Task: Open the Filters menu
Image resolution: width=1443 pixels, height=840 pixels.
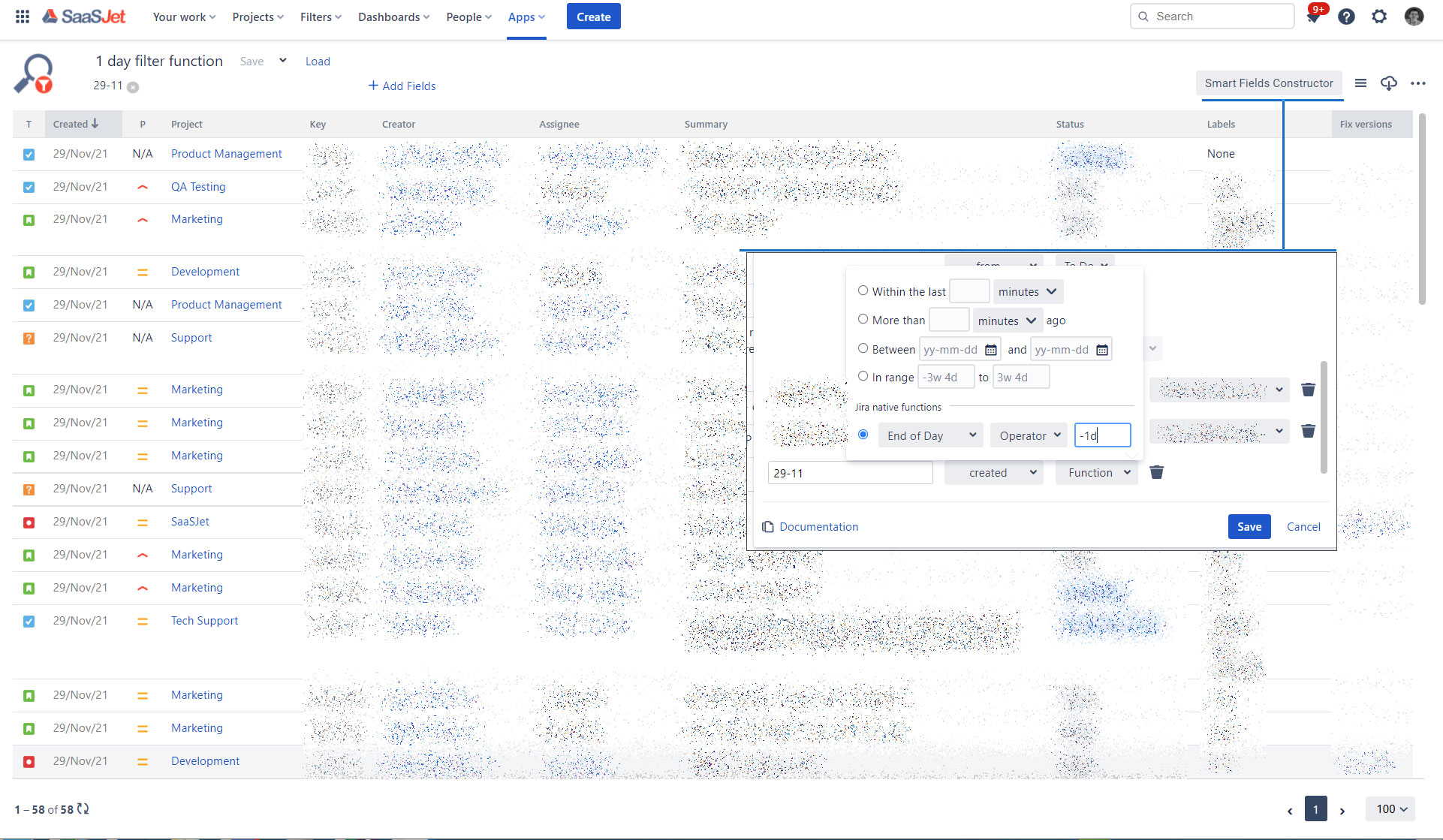Action: pyautogui.click(x=321, y=17)
